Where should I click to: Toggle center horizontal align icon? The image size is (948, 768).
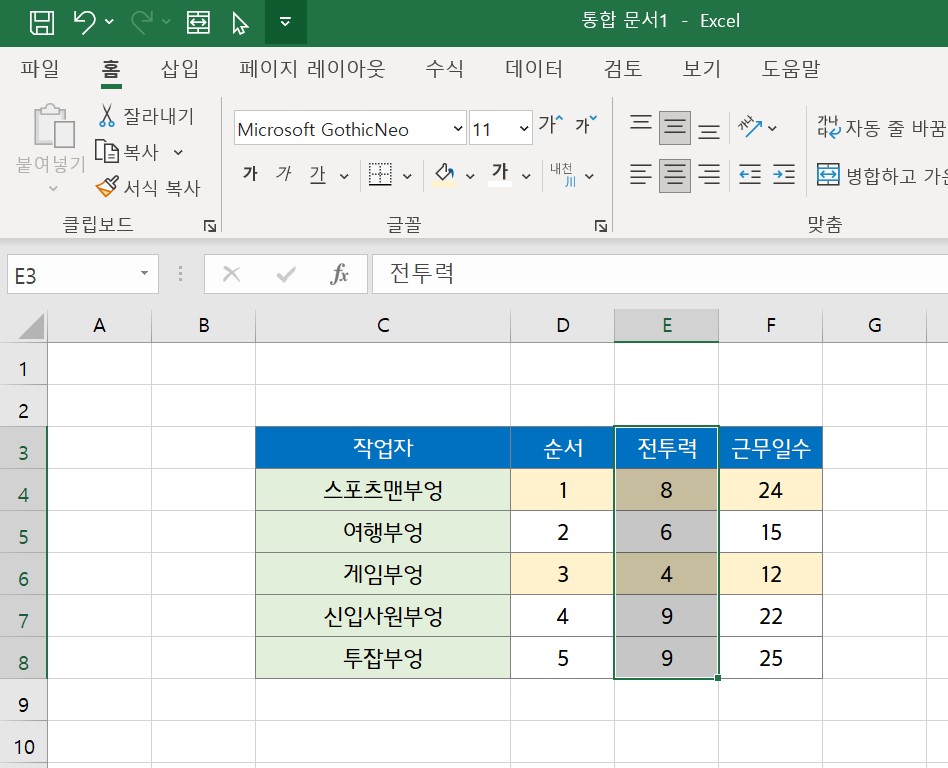coord(675,175)
